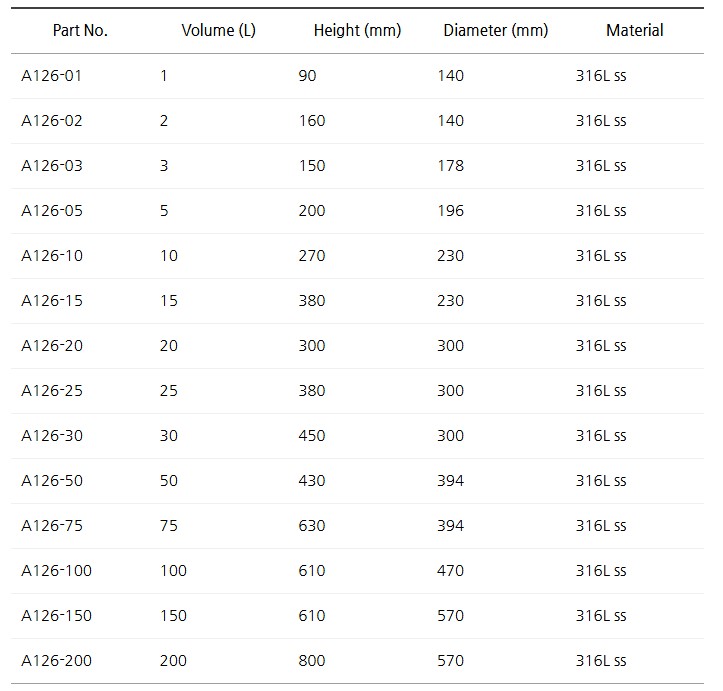This screenshot has width=723, height=691.
Task: Select part number A126-50
Action: coord(52,481)
